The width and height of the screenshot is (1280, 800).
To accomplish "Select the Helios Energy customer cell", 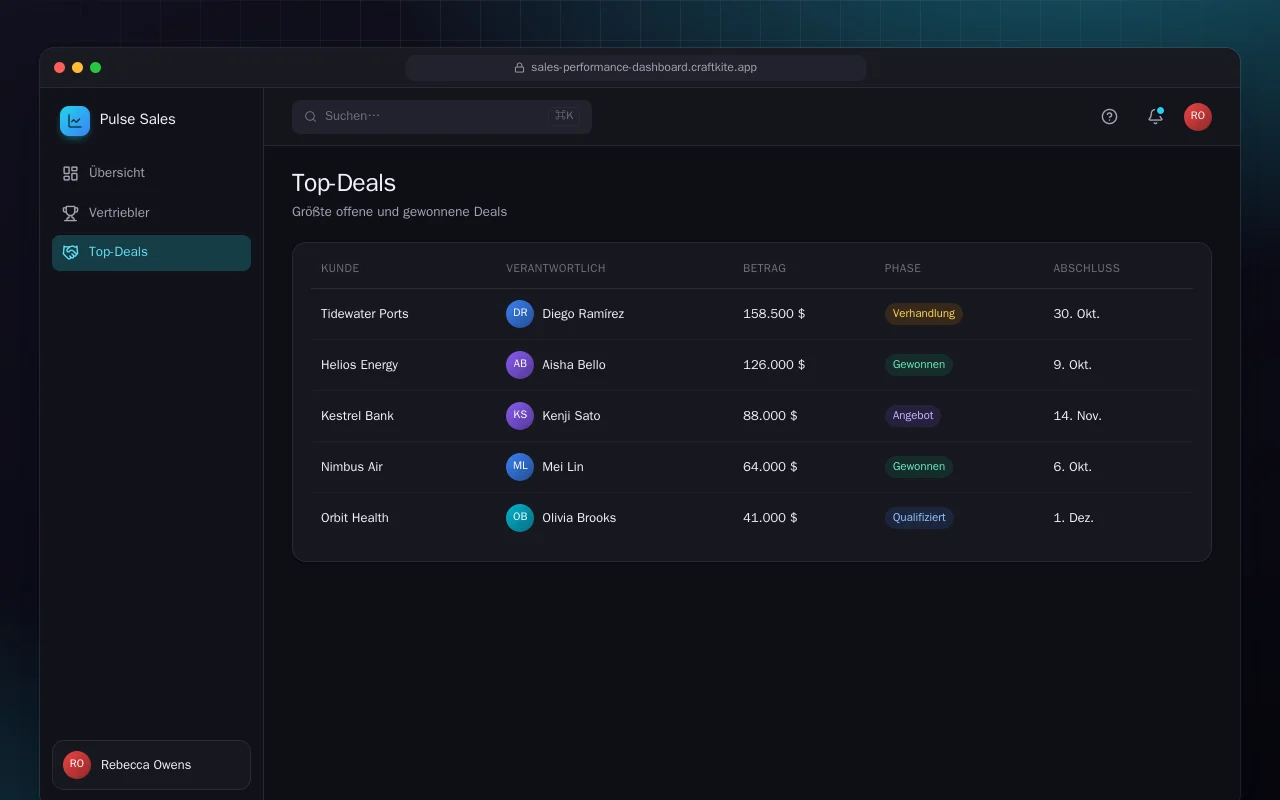I will click(x=359, y=365).
